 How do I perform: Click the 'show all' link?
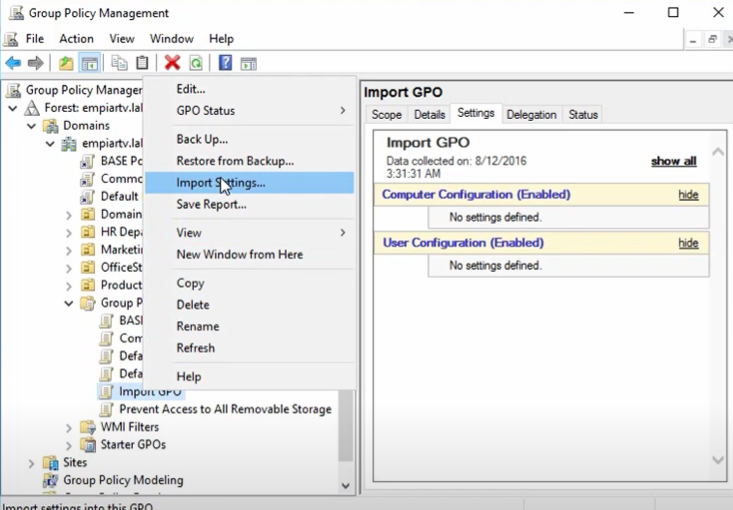click(673, 161)
